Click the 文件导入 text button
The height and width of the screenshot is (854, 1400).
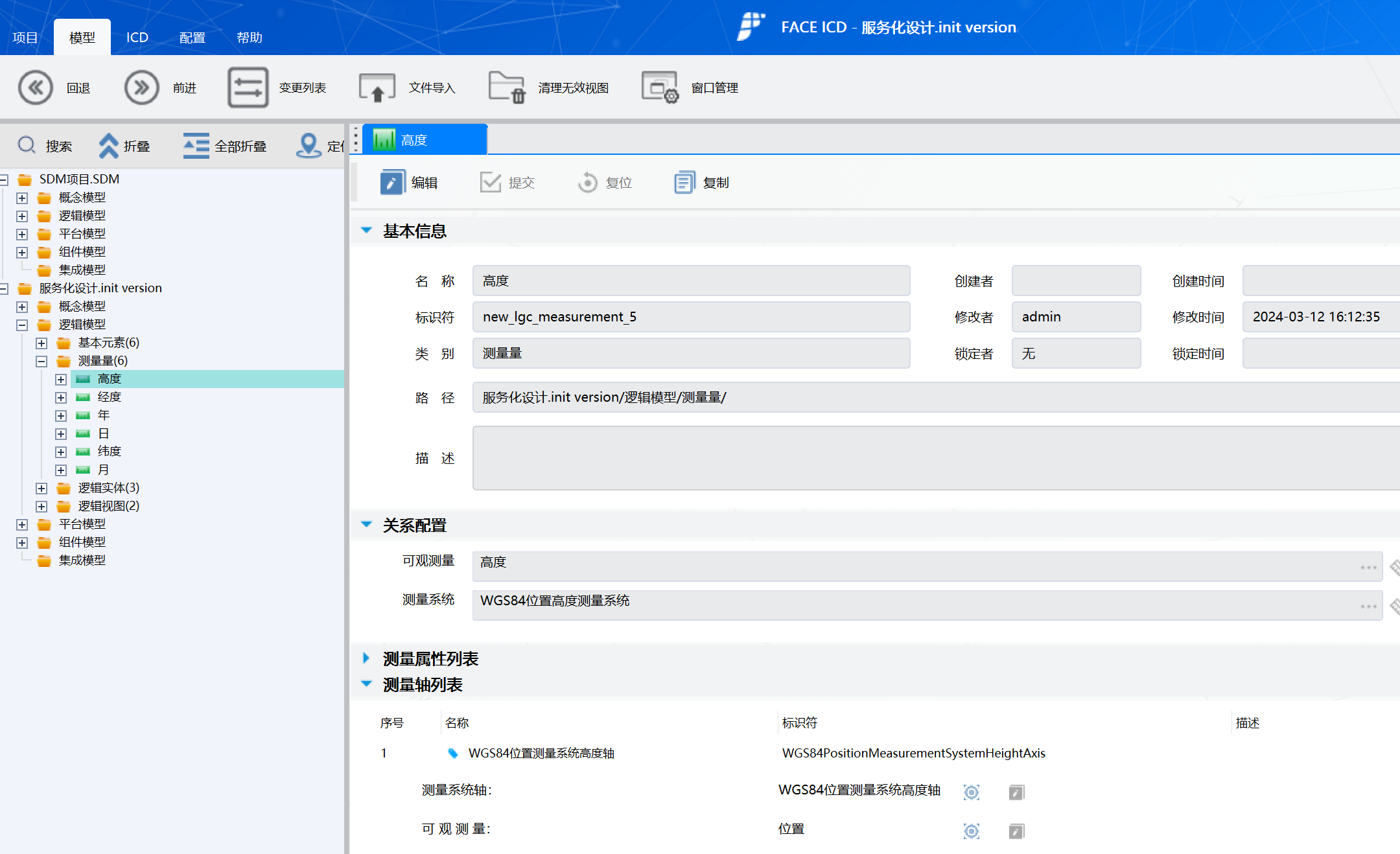click(x=432, y=87)
